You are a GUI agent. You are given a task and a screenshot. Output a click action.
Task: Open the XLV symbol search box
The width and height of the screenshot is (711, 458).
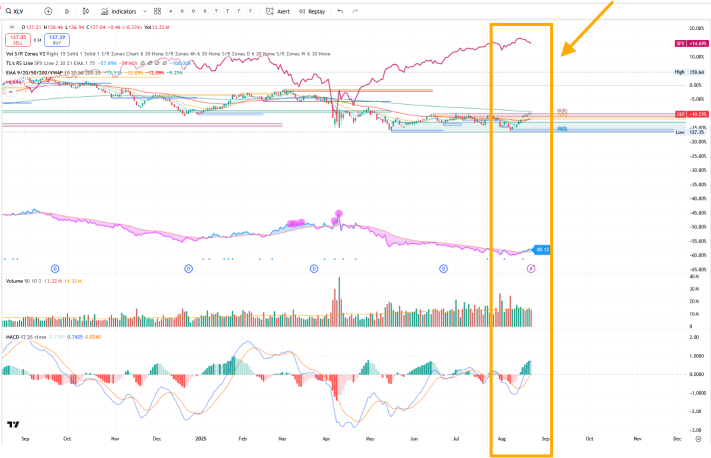point(15,11)
